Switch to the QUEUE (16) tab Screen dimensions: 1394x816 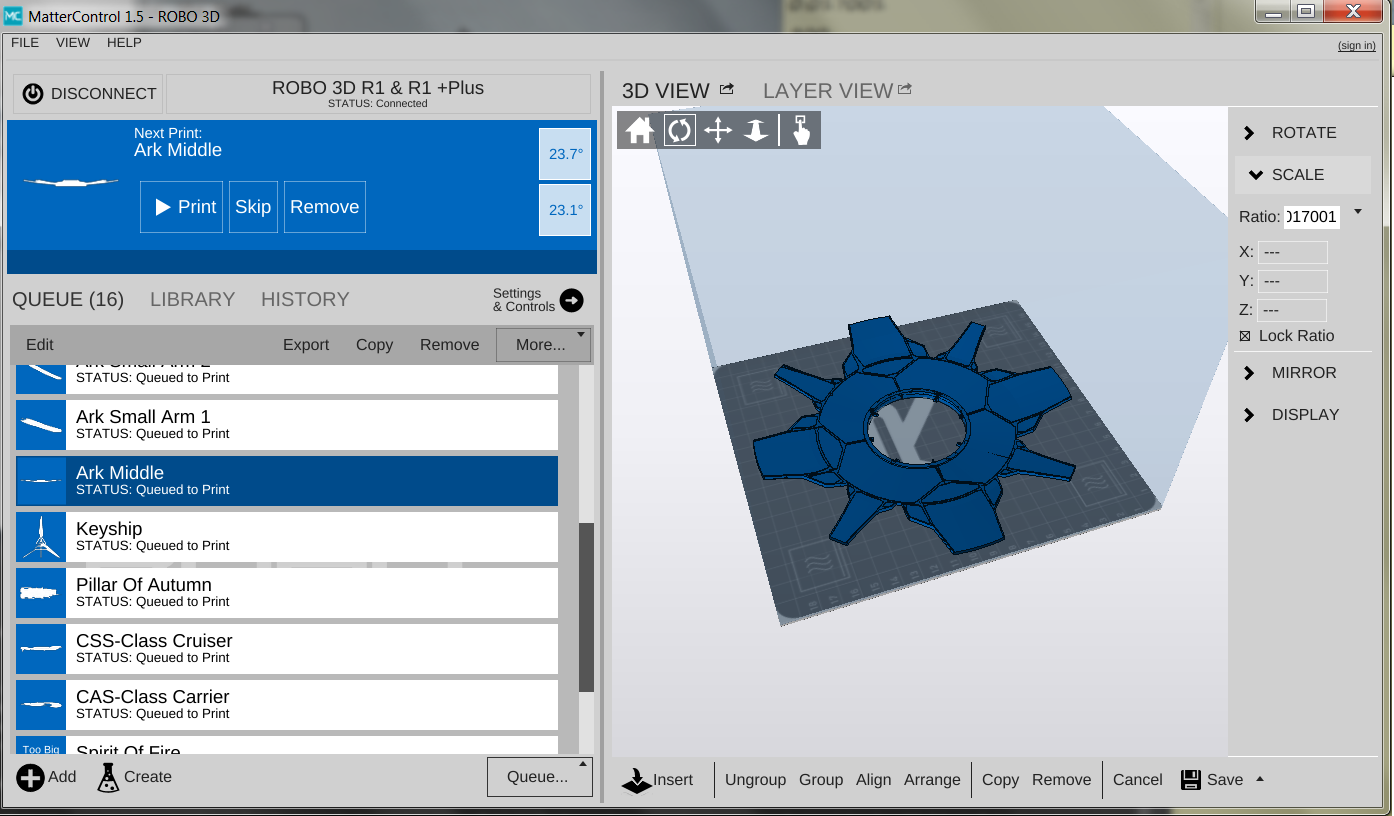68,300
